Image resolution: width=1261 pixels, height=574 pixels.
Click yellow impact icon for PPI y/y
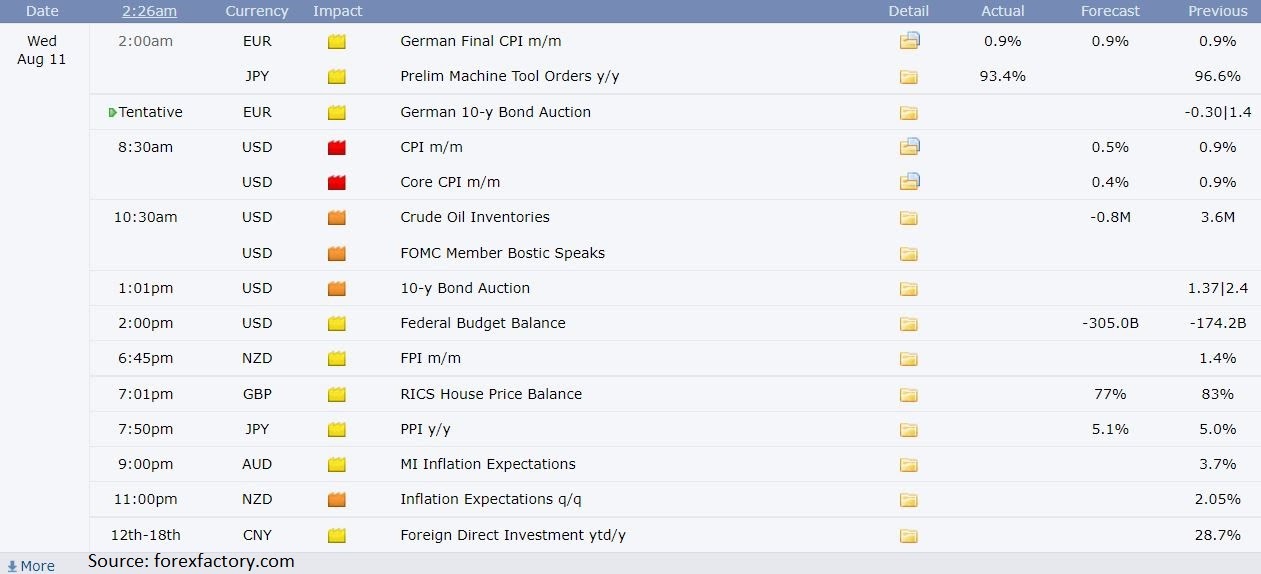337,429
